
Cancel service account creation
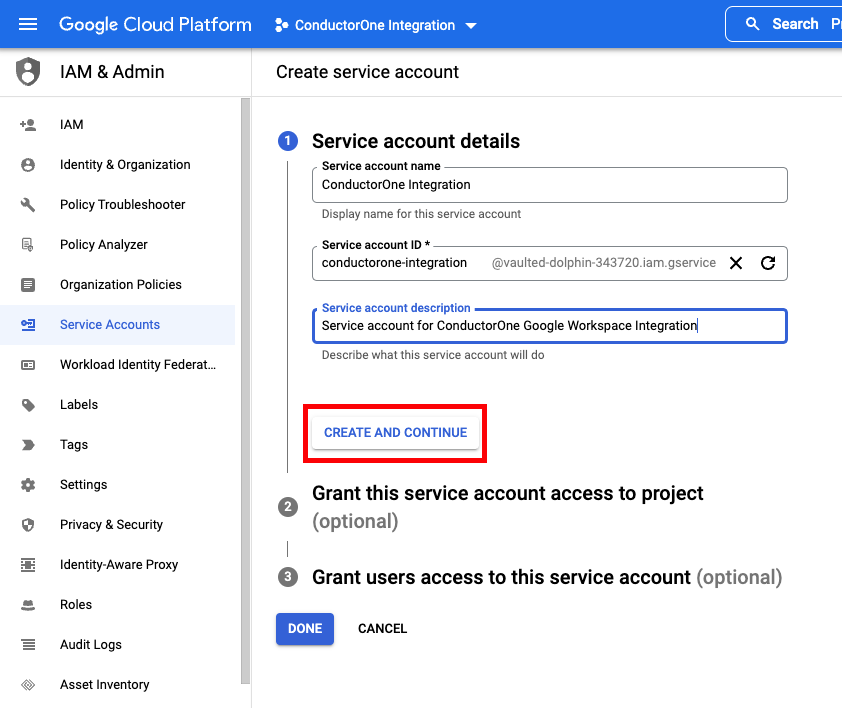click(382, 628)
